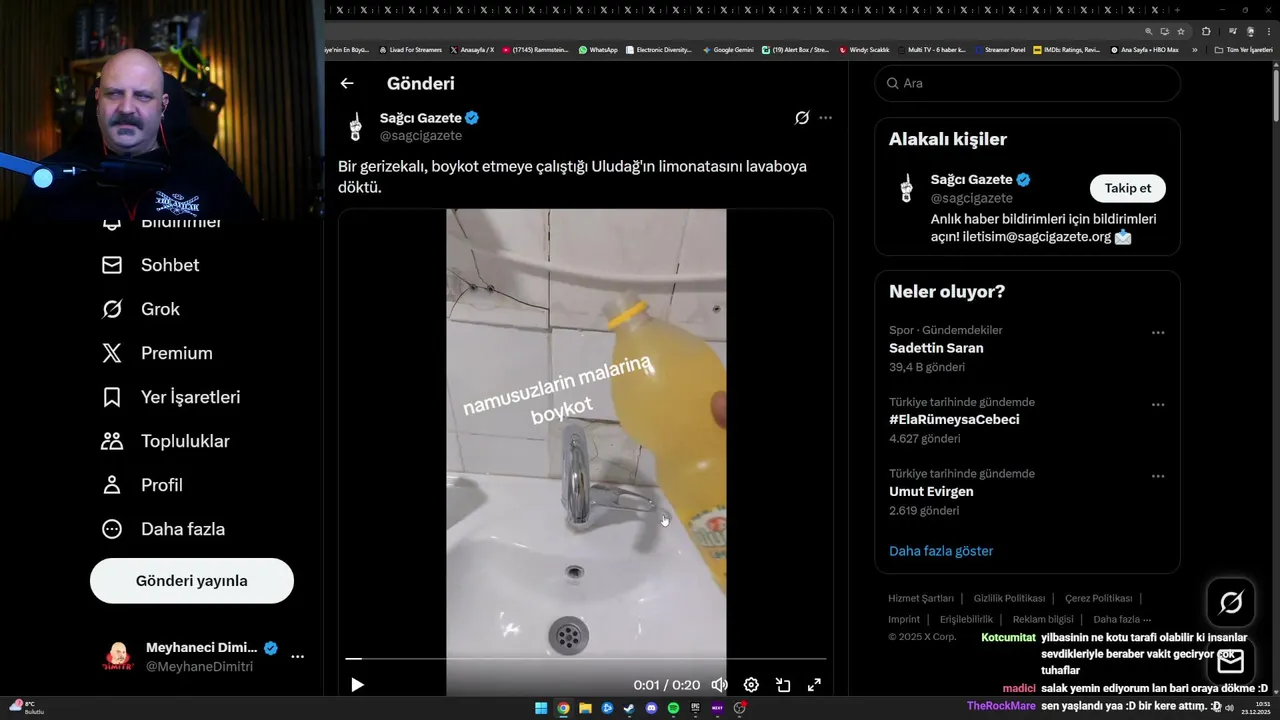Click the Gönderi yayınla button
The width and height of the screenshot is (1280, 720).
[192, 581]
